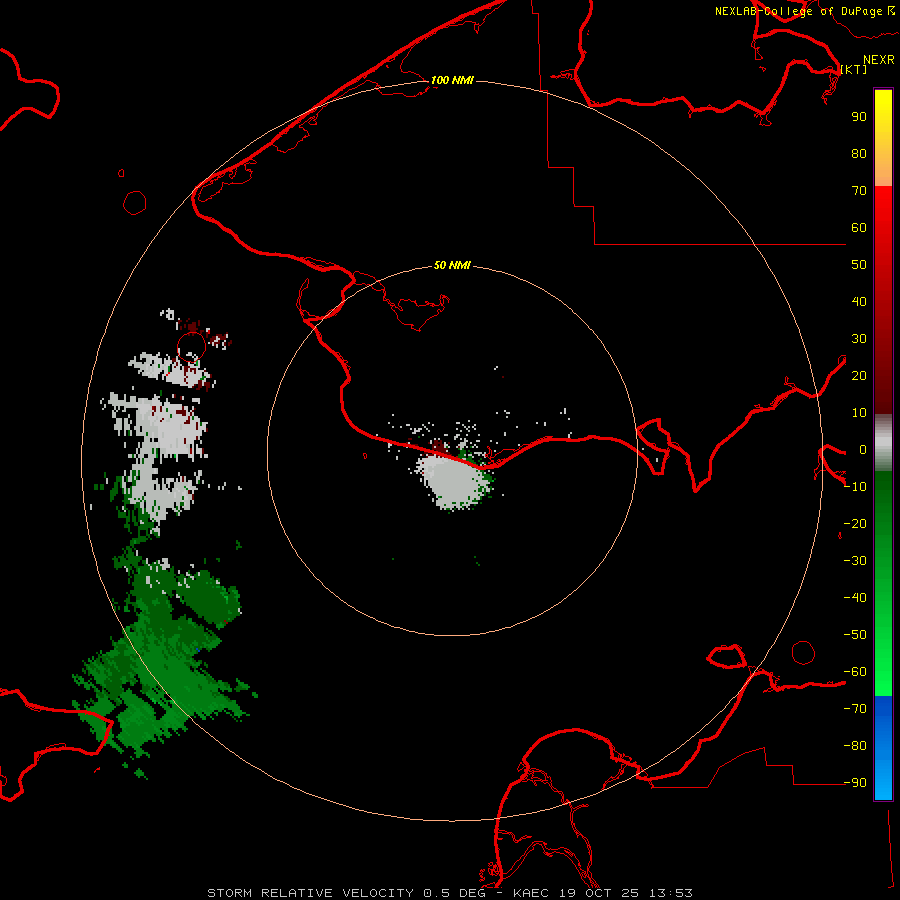Click the 50 value on the velocity scale
This screenshot has width=900, height=900.
click(859, 265)
